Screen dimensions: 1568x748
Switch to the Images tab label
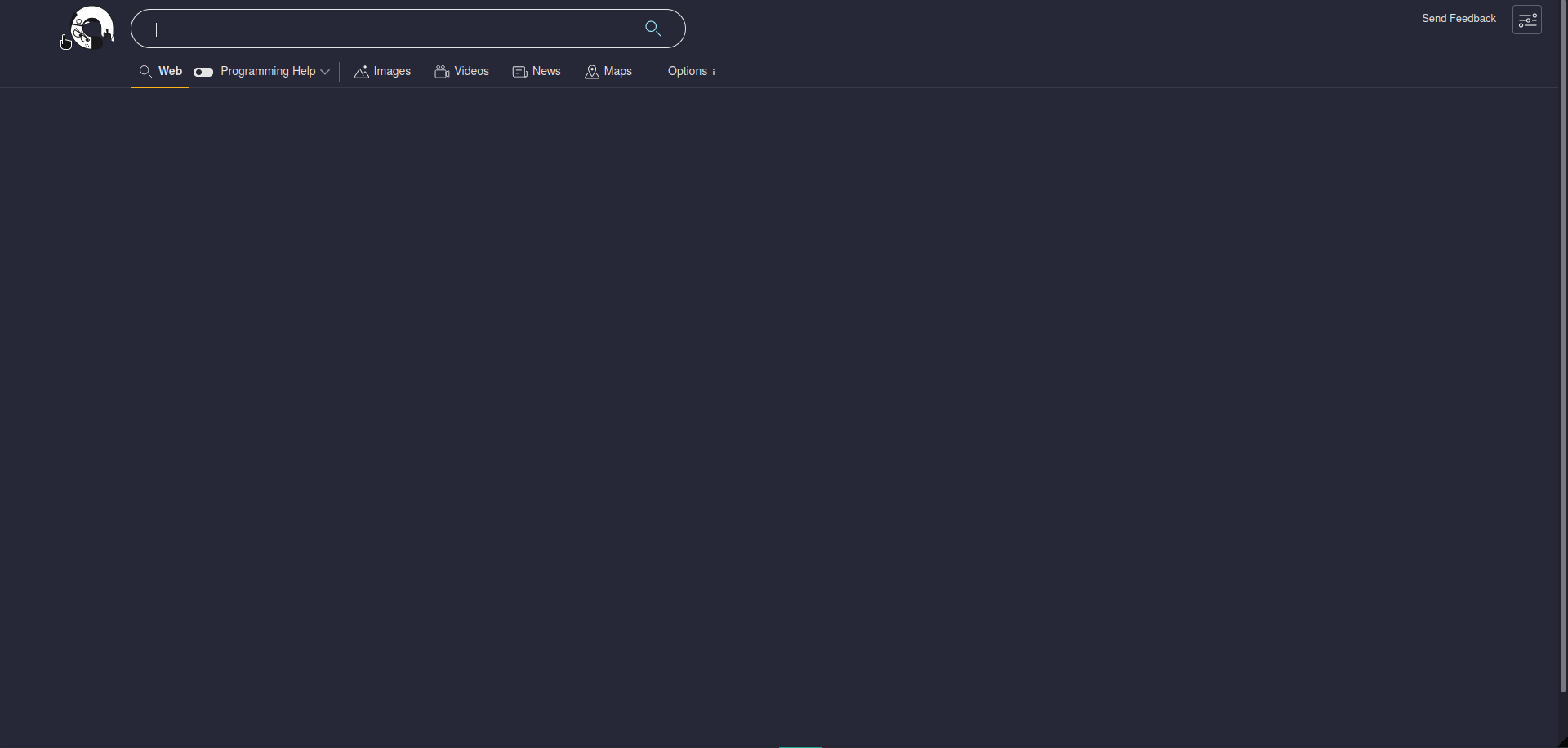[x=392, y=72]
